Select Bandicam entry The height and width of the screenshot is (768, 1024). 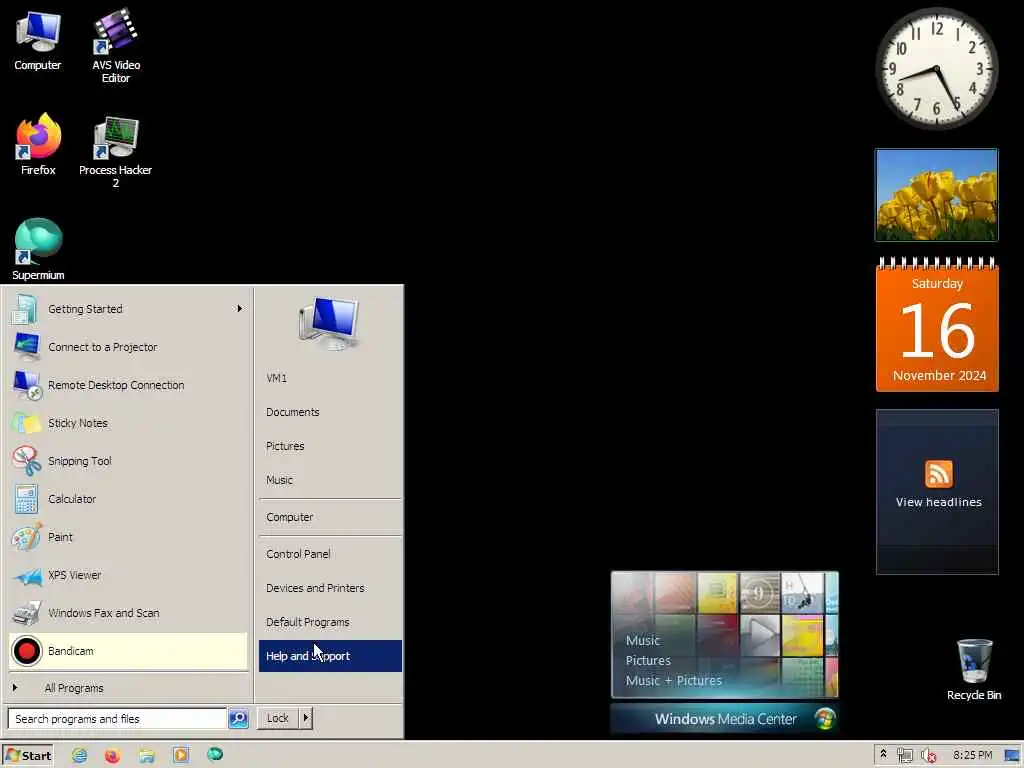(129, 651)
